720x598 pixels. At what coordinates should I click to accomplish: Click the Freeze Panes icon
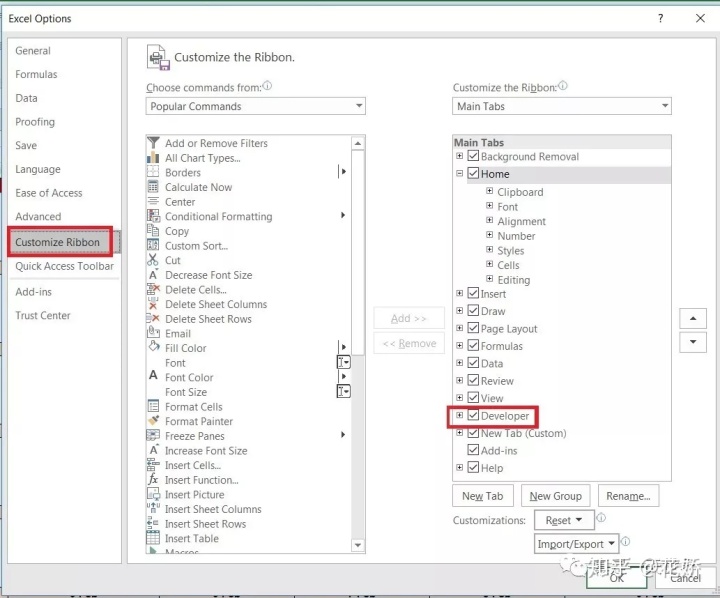coord(153,435)
